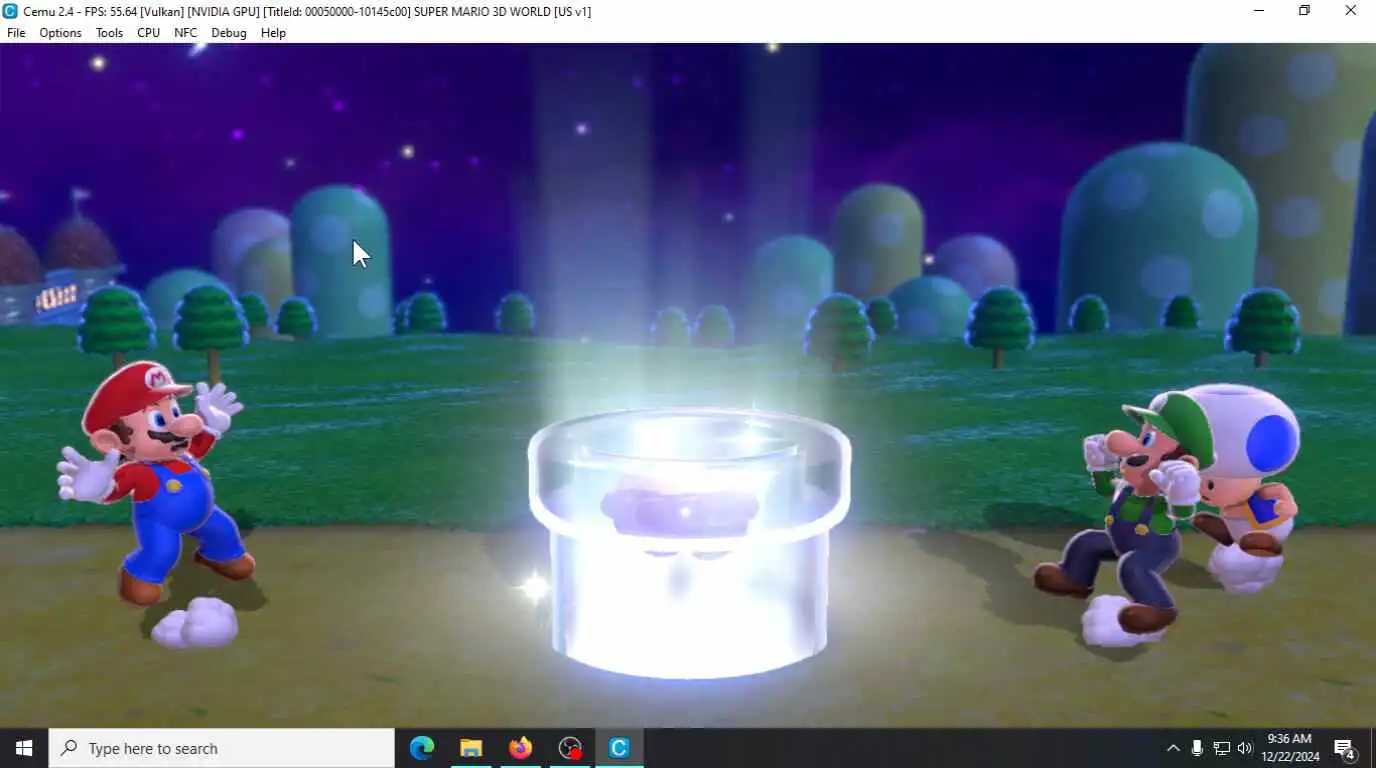
Task: Open the Windows Start menu
Action: (x=24, y=748)
